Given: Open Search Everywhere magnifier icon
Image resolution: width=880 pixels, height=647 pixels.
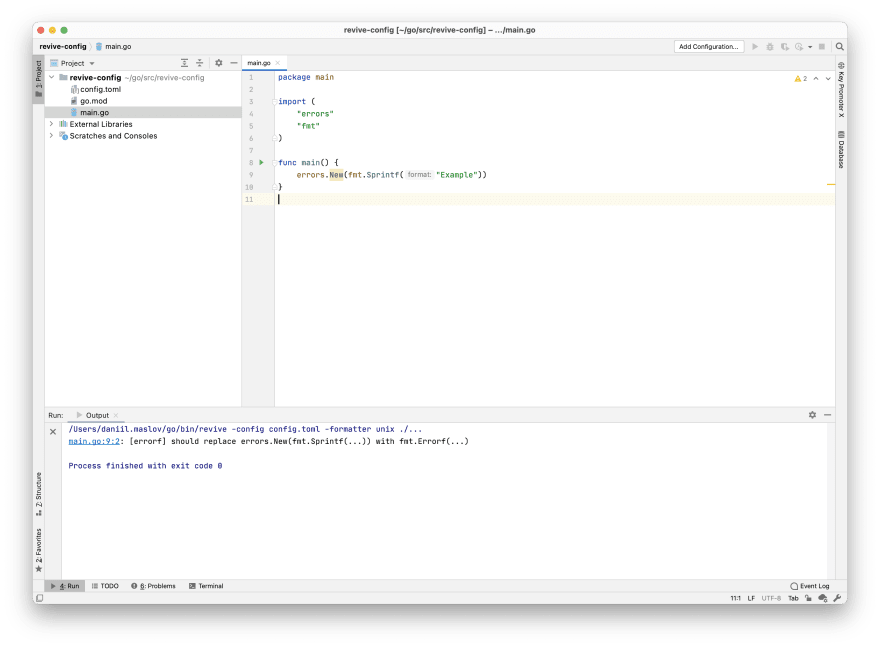Looking at the screenshot, I should 840,47.
